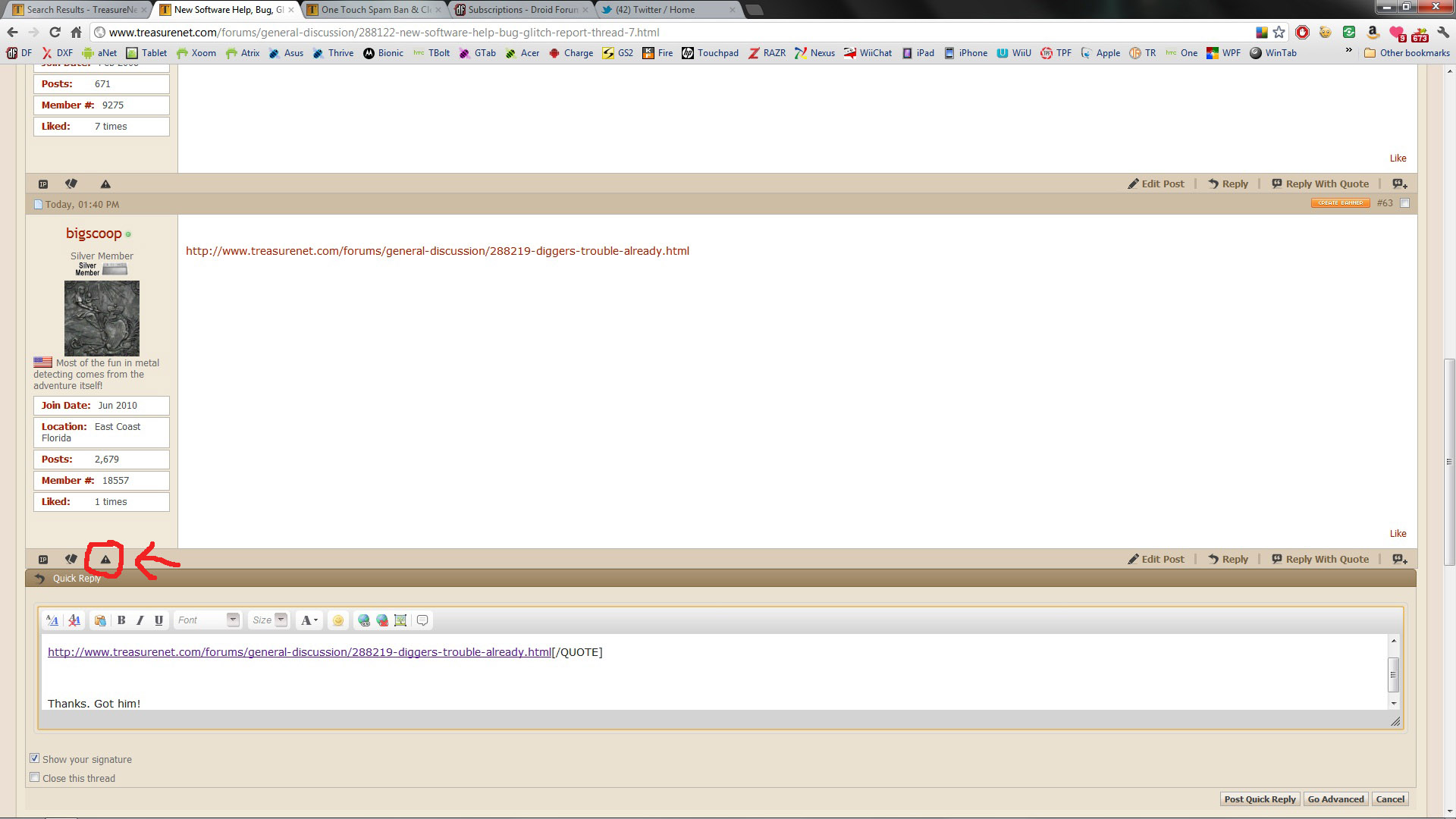
Task: Toggle italic formatting in quick reply editor
Action: tap(140, 620)
